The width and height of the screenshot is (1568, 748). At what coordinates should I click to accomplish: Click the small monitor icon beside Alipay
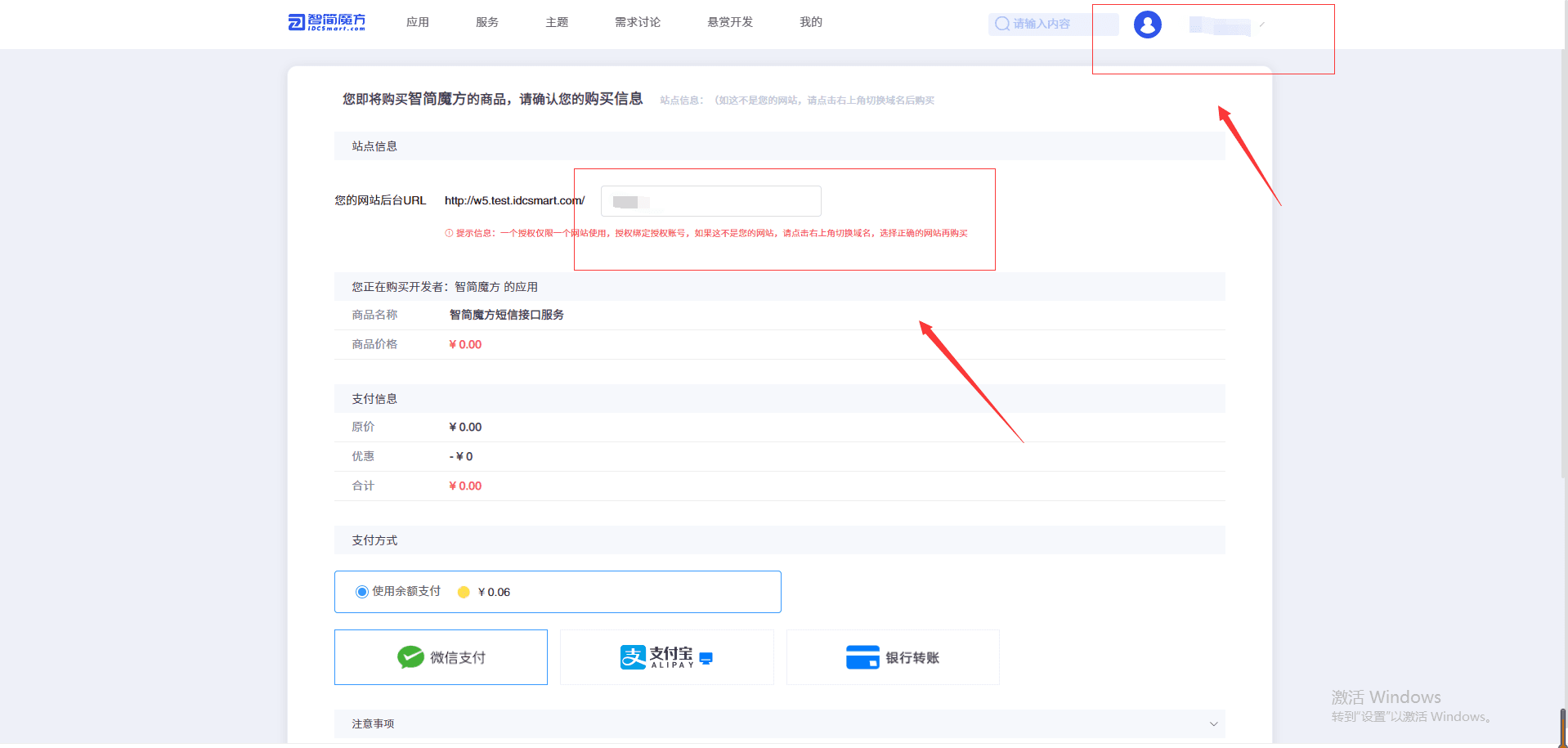pyautogui.click(x=706, y=658)
